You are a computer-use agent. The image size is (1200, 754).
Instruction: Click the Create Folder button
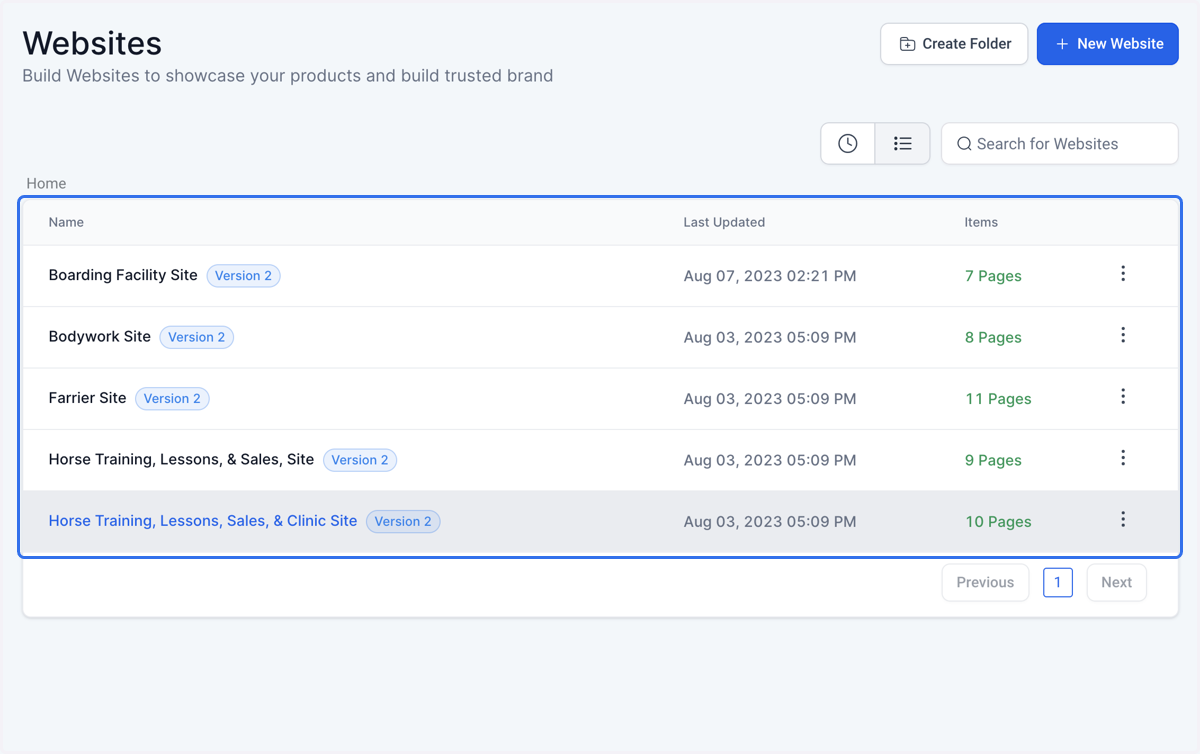coord(954,44)
